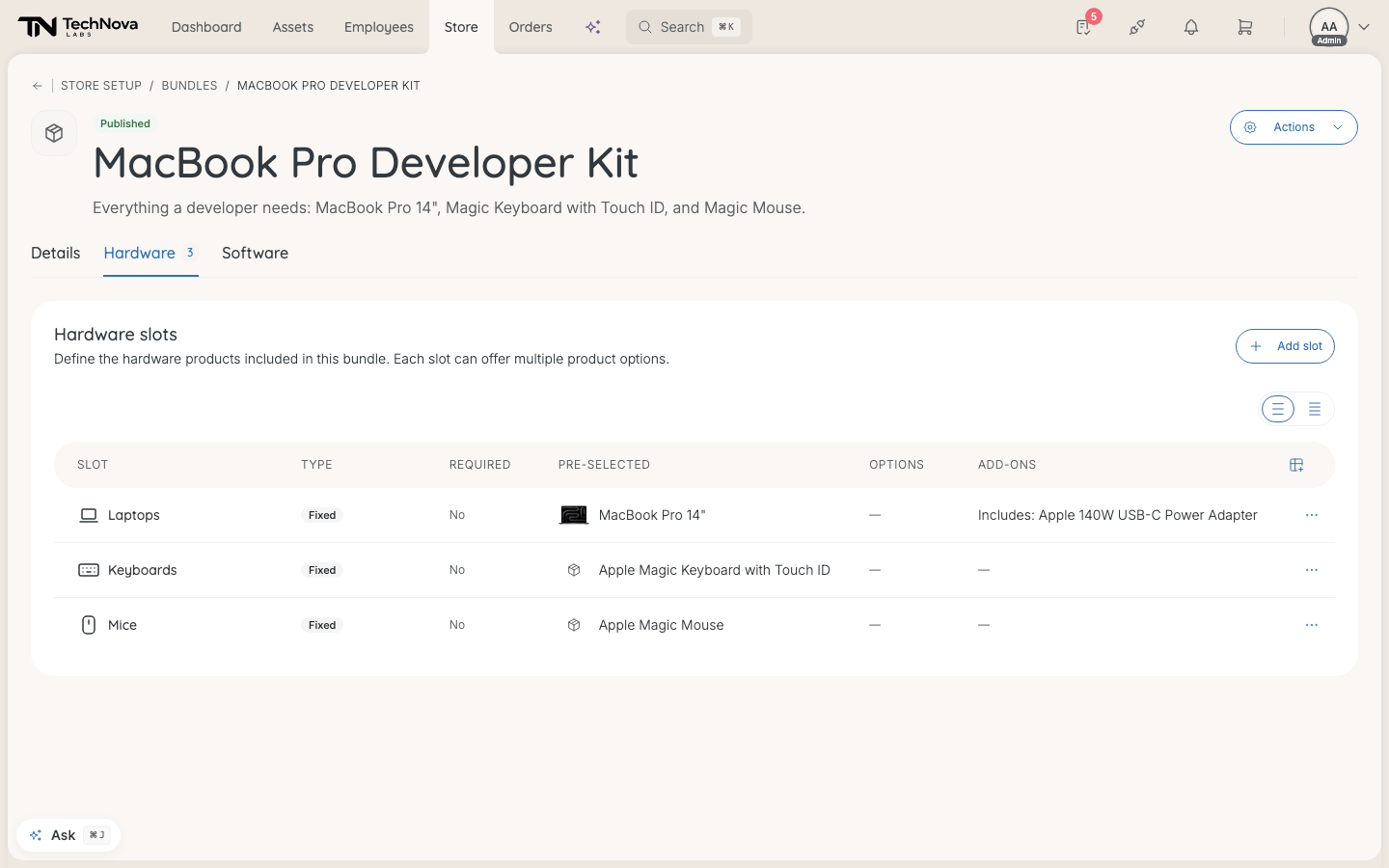Go to the Bundles breadcrumb link
Viewport: 1389px width, 868px height.
pyautogui.click(x=189, y=86)
